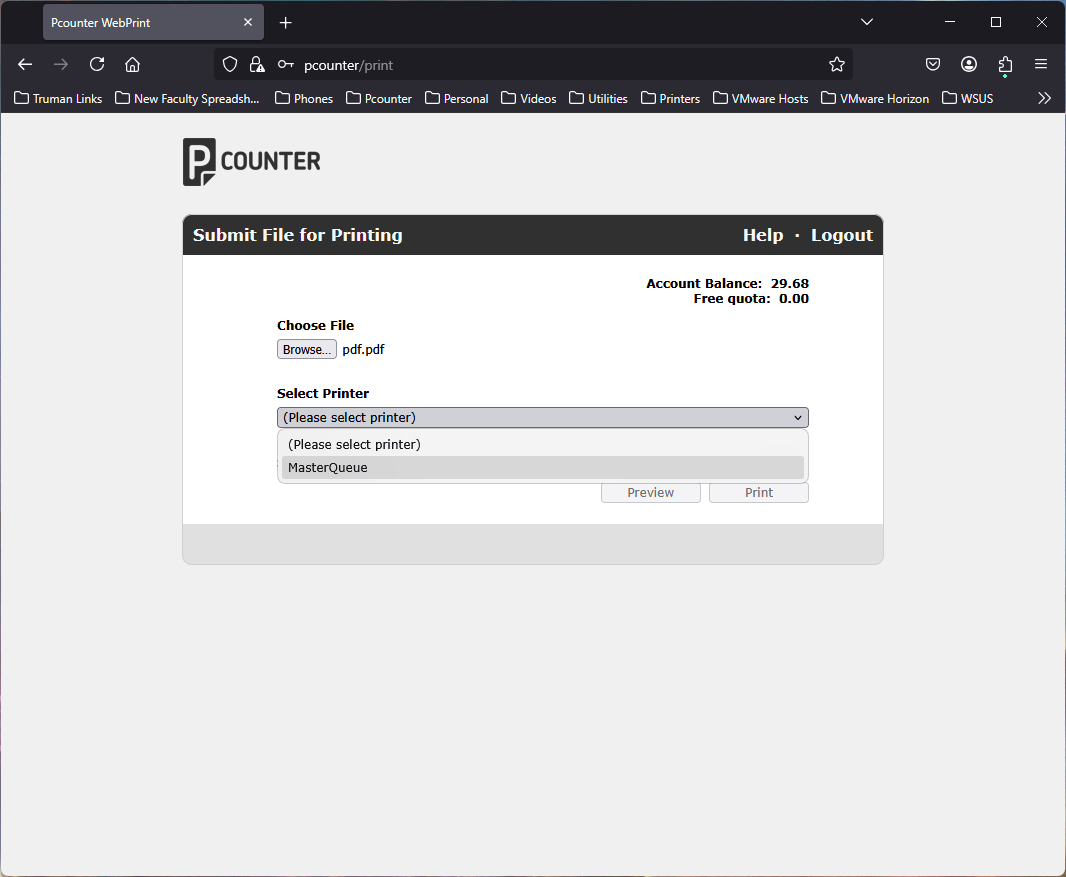Show more bookmarks with the double chevron
1066x877 pixels.
[x=1044, y=99]
